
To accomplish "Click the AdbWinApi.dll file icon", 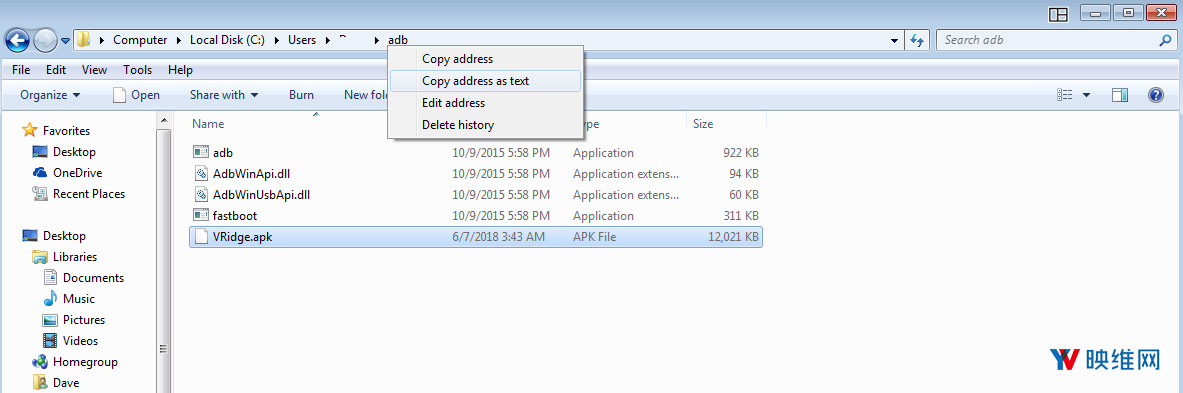I will click(x=201, y=173).
